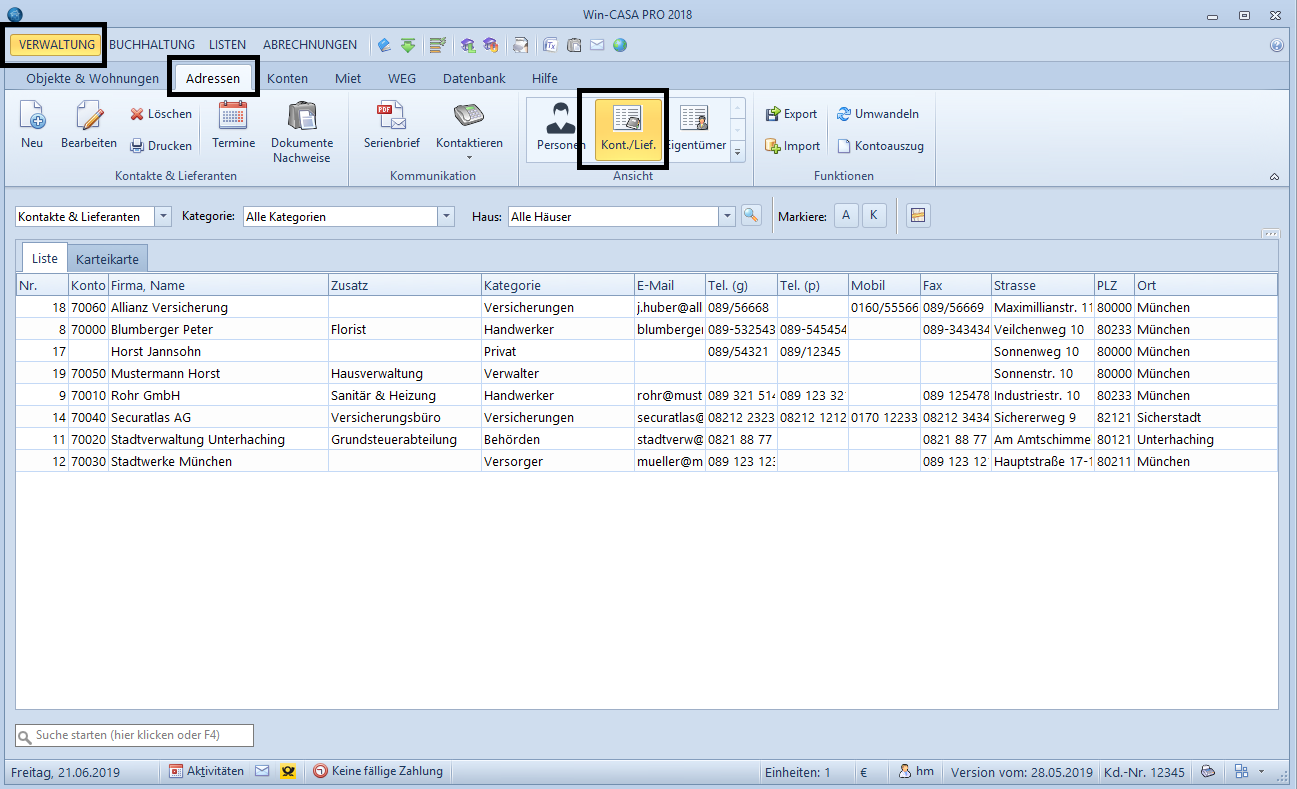Sort by the Kategorie column header
The width and height of the screenshot is (1297, 789).
(557, 285)
